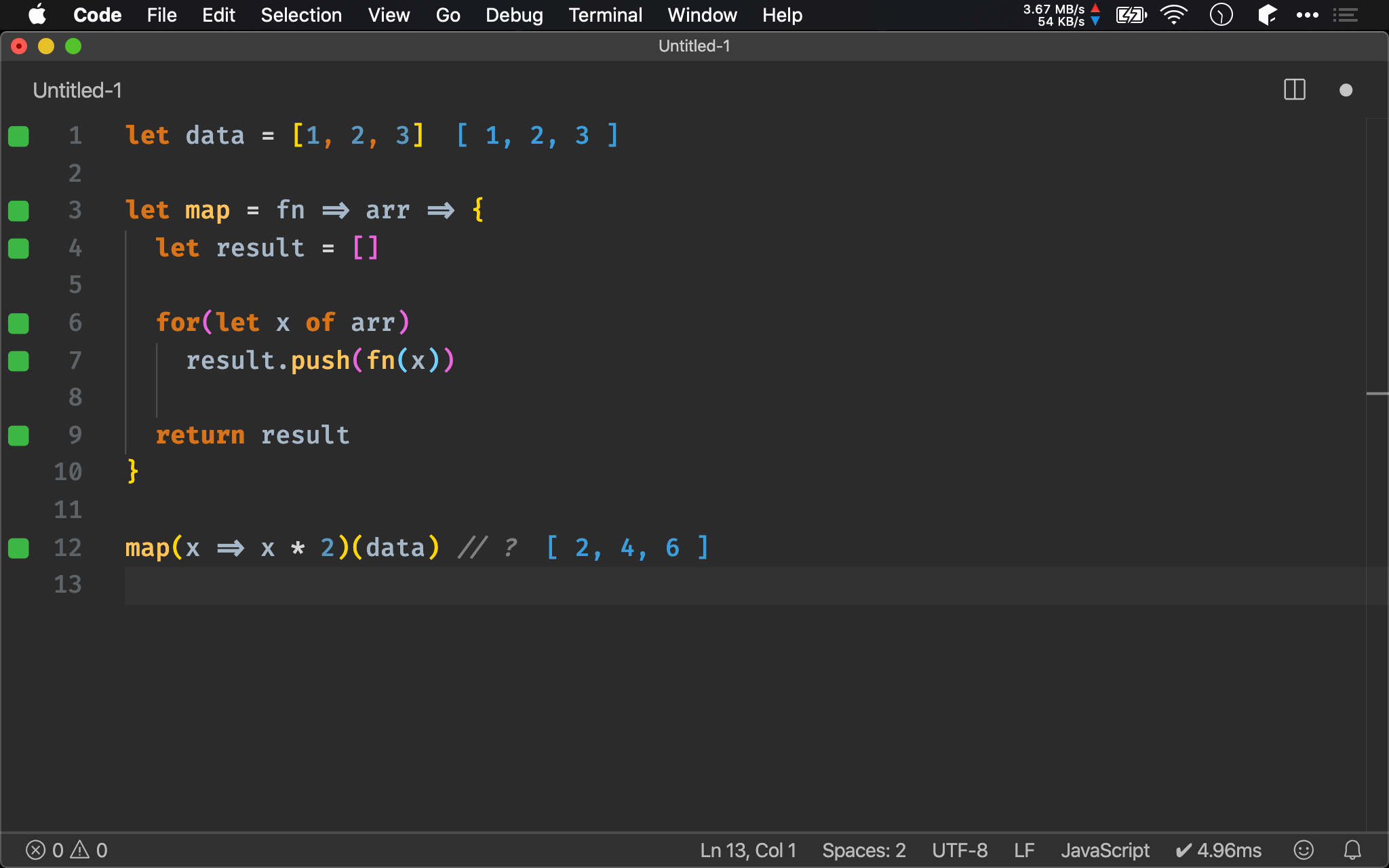Open the Edit menu
This screenshot has height=868, width=1389.
(218, 15)
